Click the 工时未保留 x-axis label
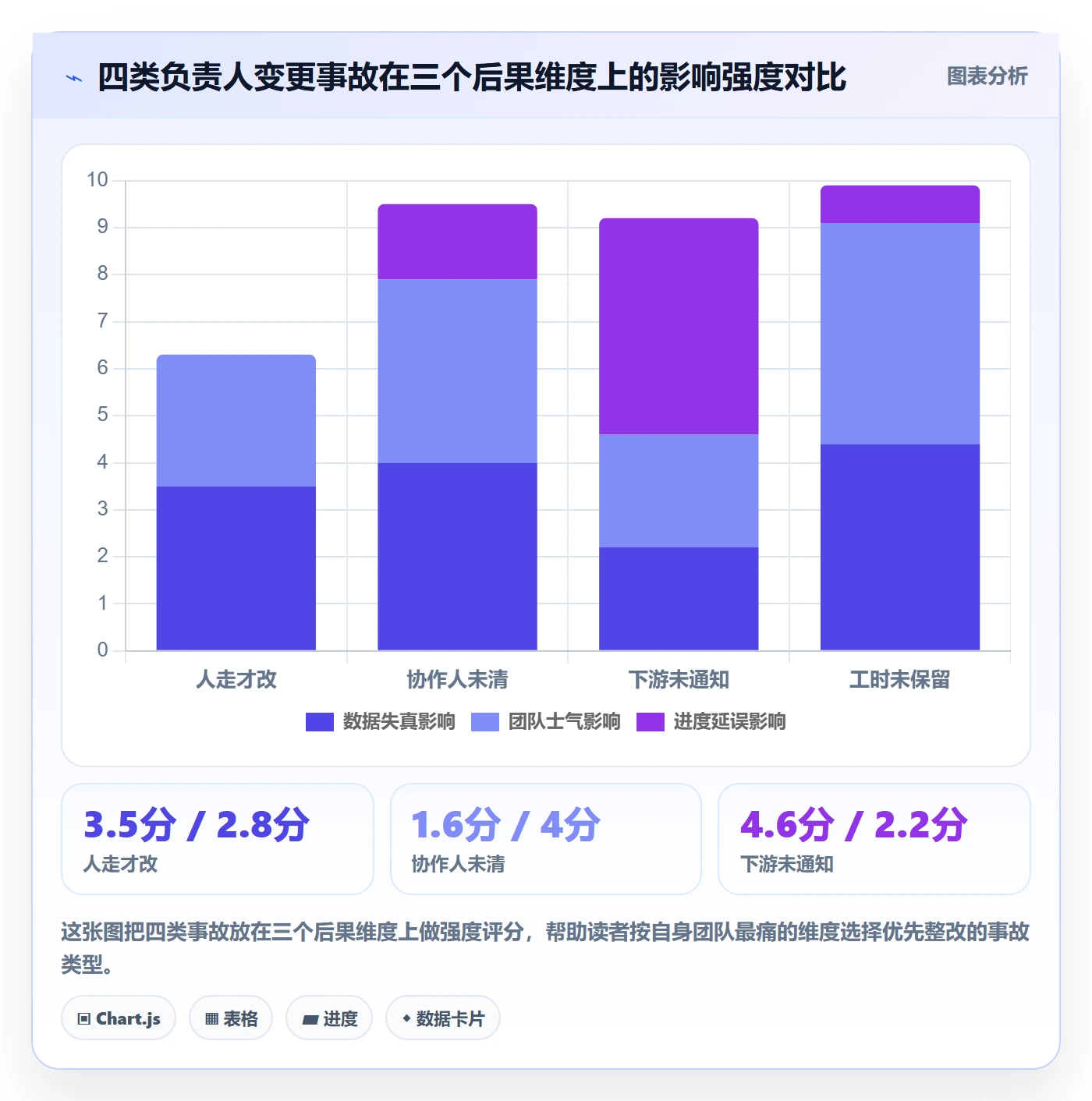1092x1101 pixels. (x=900, y=680)
